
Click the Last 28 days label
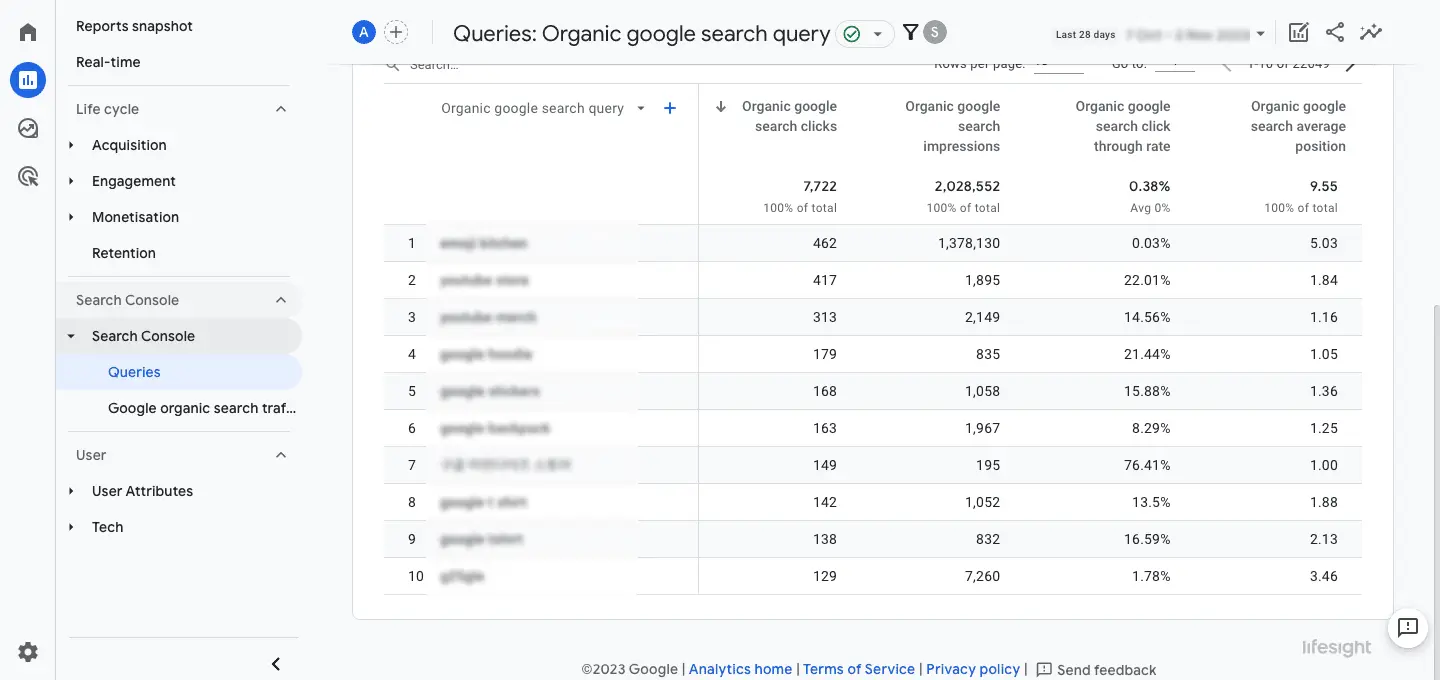(1085, 34)
